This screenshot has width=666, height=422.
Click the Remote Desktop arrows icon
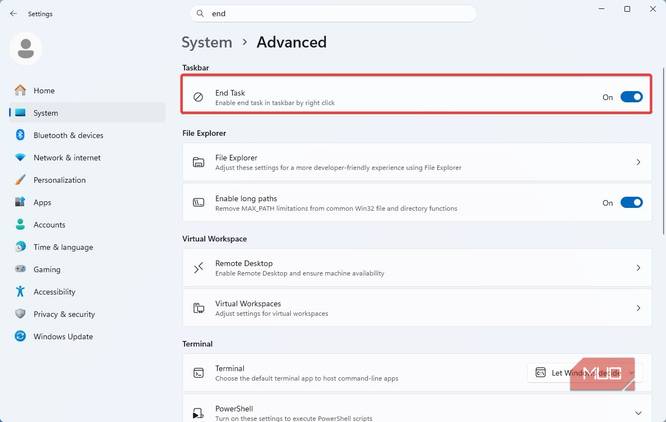click(198, 267)
